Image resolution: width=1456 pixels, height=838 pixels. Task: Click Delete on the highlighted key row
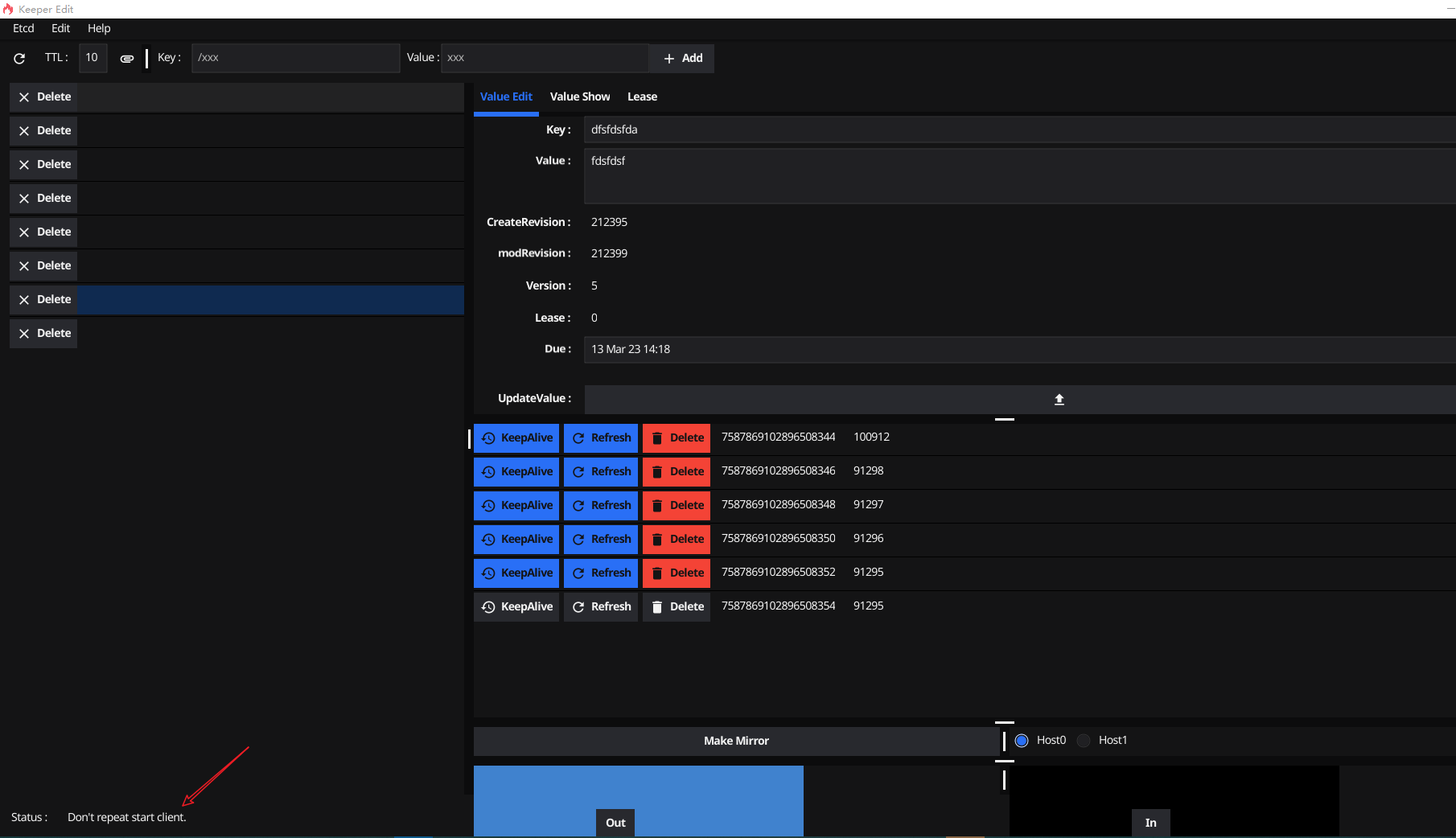tap(43, 300)
